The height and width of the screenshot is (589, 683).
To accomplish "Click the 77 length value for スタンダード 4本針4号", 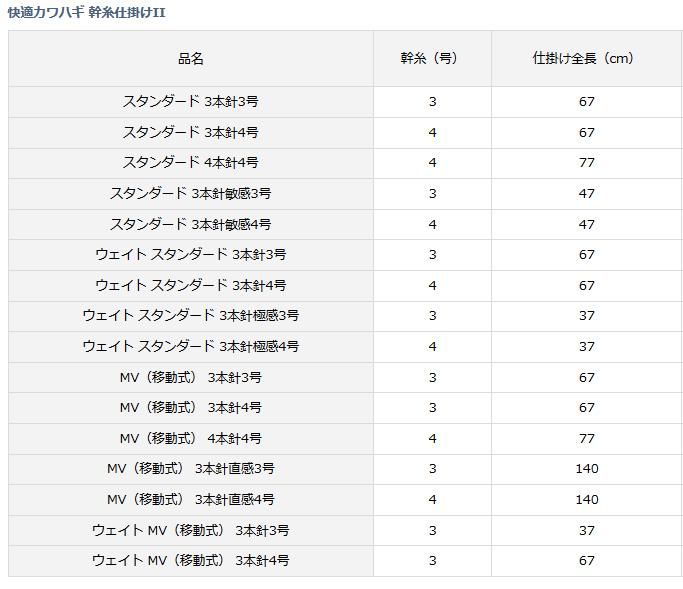I will click(x=586, y=163).
